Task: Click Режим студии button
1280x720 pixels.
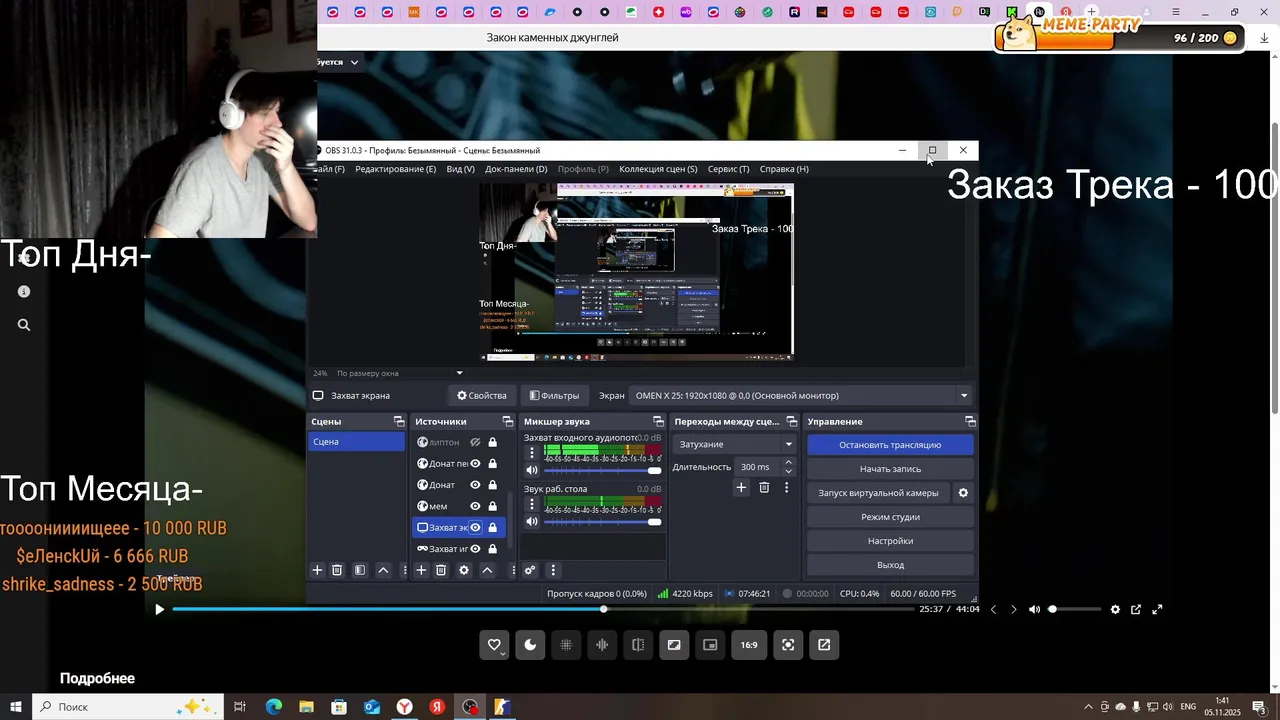Action: 890,517
